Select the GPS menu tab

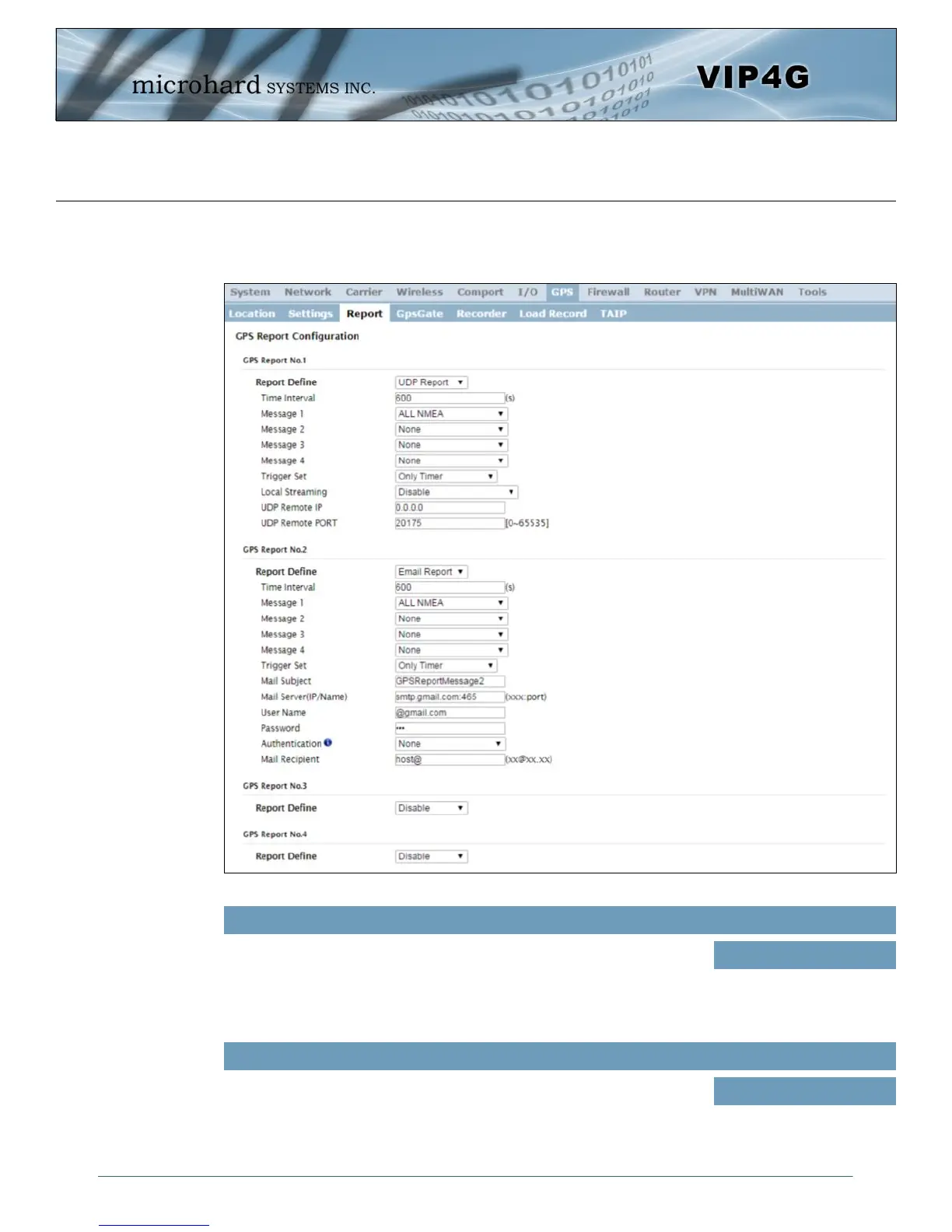pos(562,292)
